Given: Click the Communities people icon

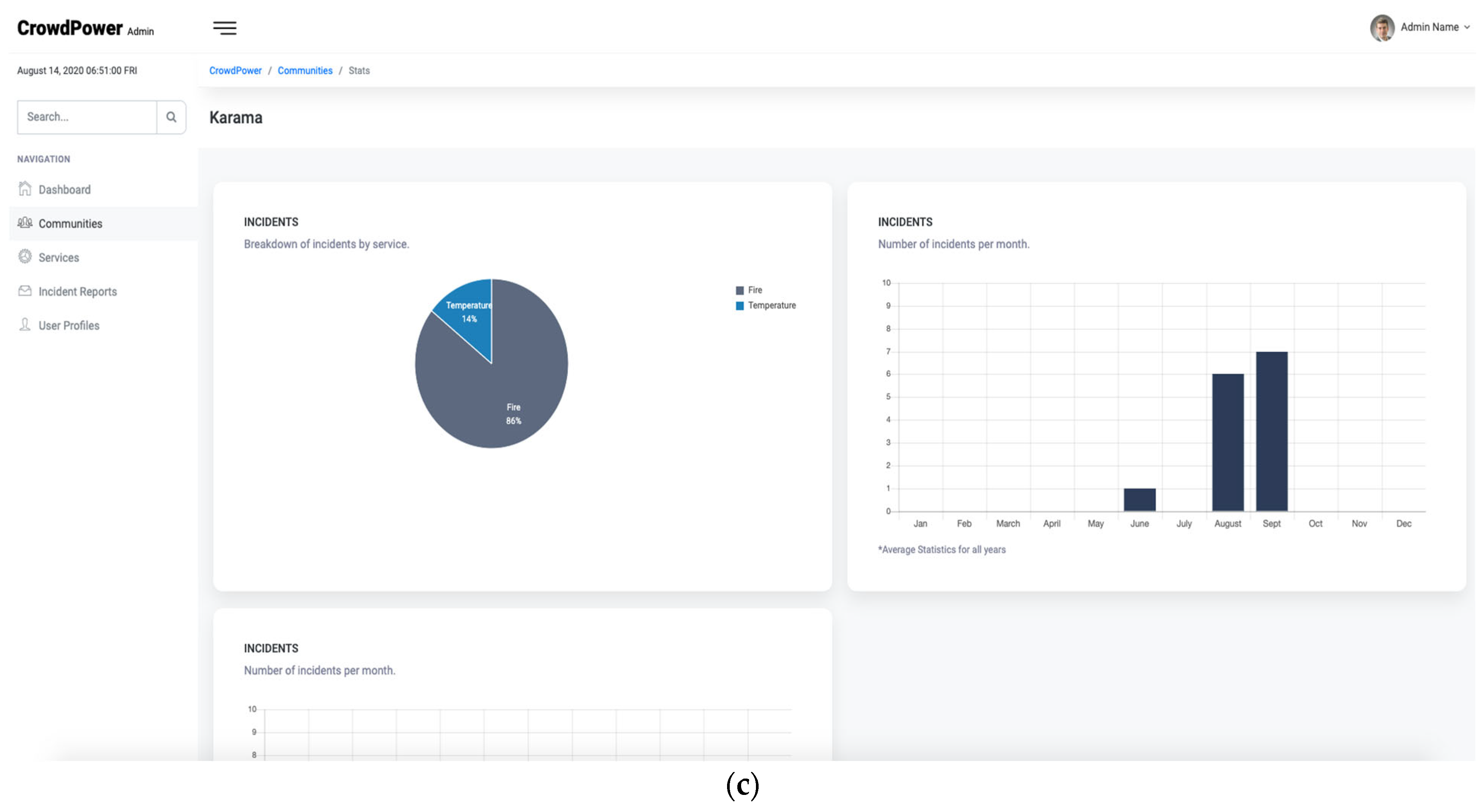Looking at the screenshot, I should [25, 223].
